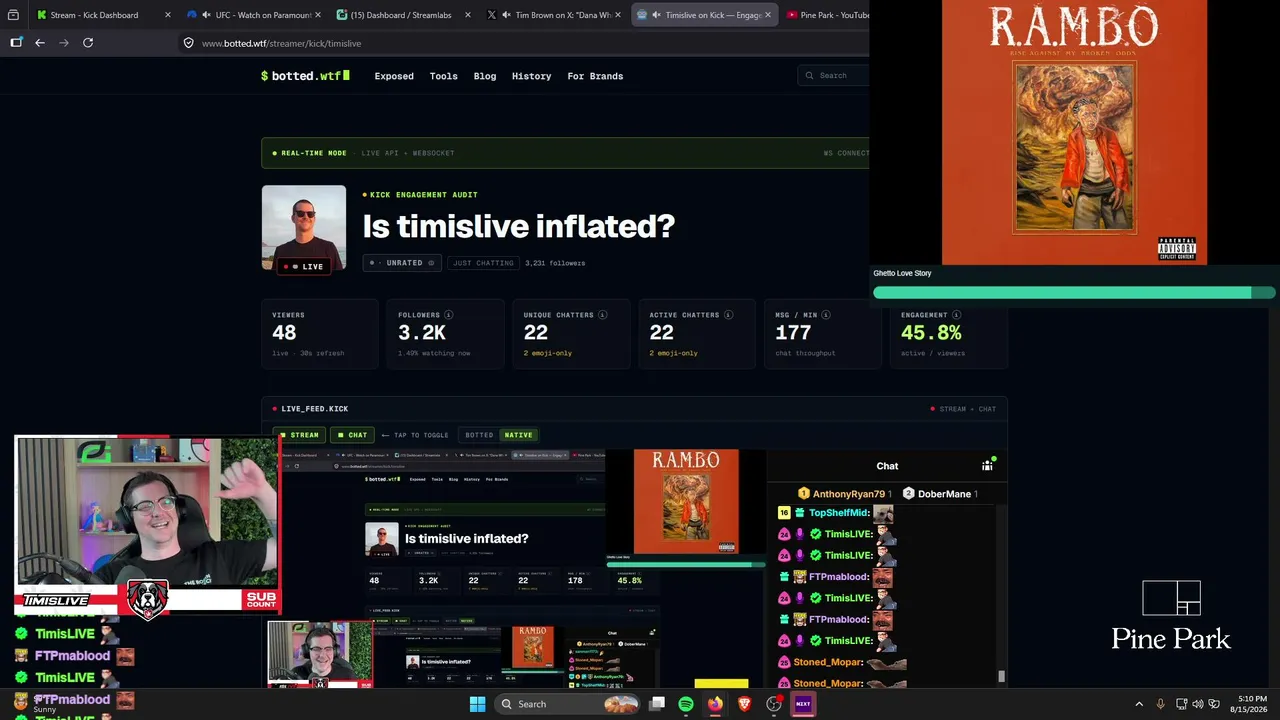
Task: Click the Windows taskbar search box
Action: coord(568,704)
